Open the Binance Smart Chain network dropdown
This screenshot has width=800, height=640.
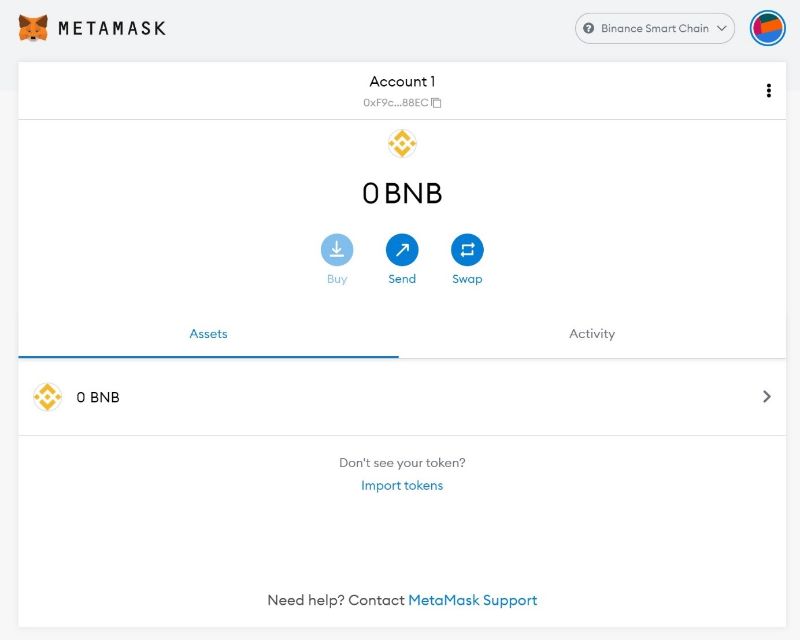pos(655,28)
